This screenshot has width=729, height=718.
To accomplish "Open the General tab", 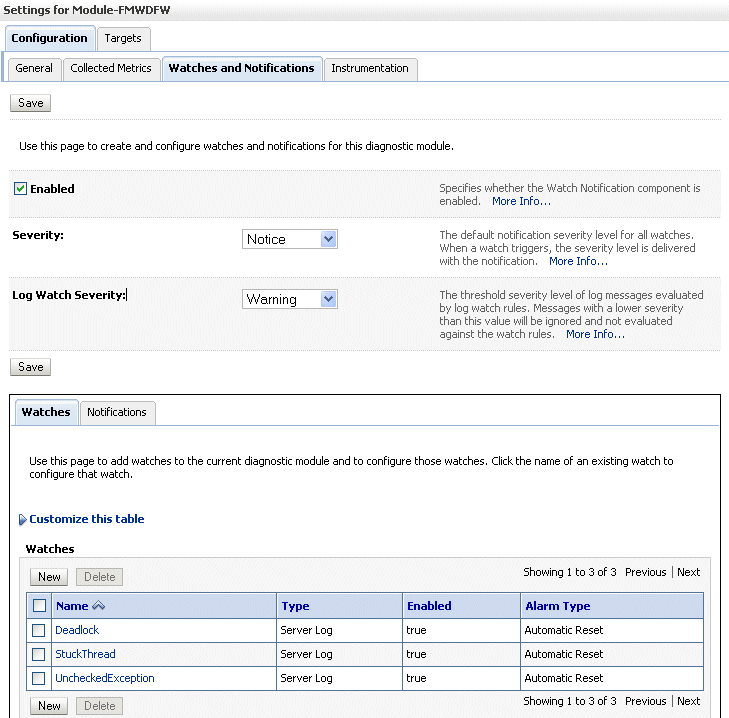I will point(34,68).
